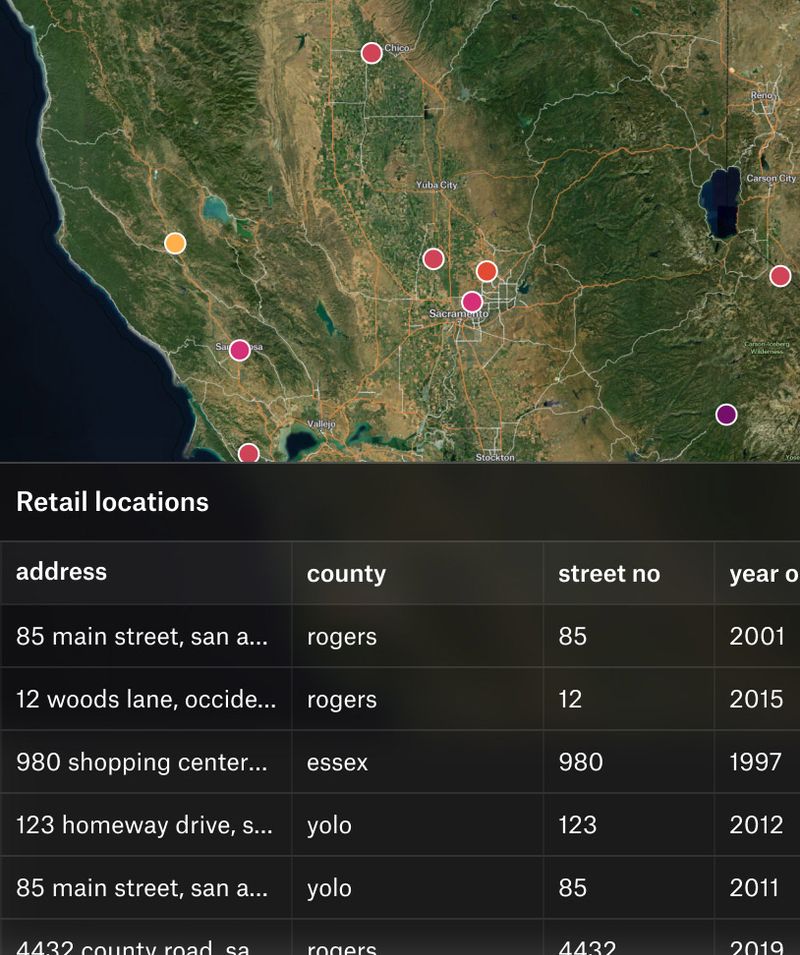Sort the table by the county column
The height and width of the screenshot is (955, 800).
click(345, 574)
